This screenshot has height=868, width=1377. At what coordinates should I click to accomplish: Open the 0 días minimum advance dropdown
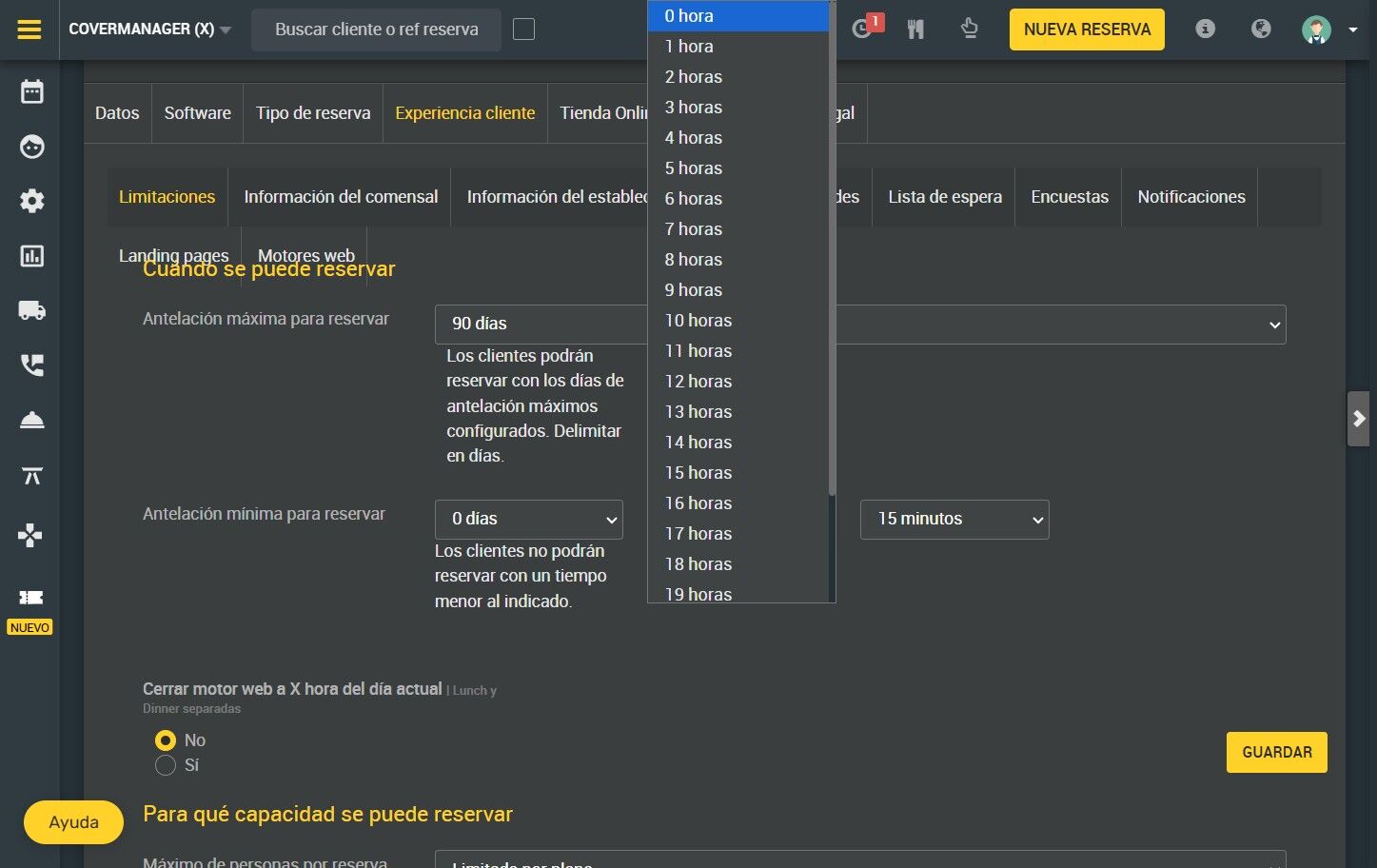(529, 520)
